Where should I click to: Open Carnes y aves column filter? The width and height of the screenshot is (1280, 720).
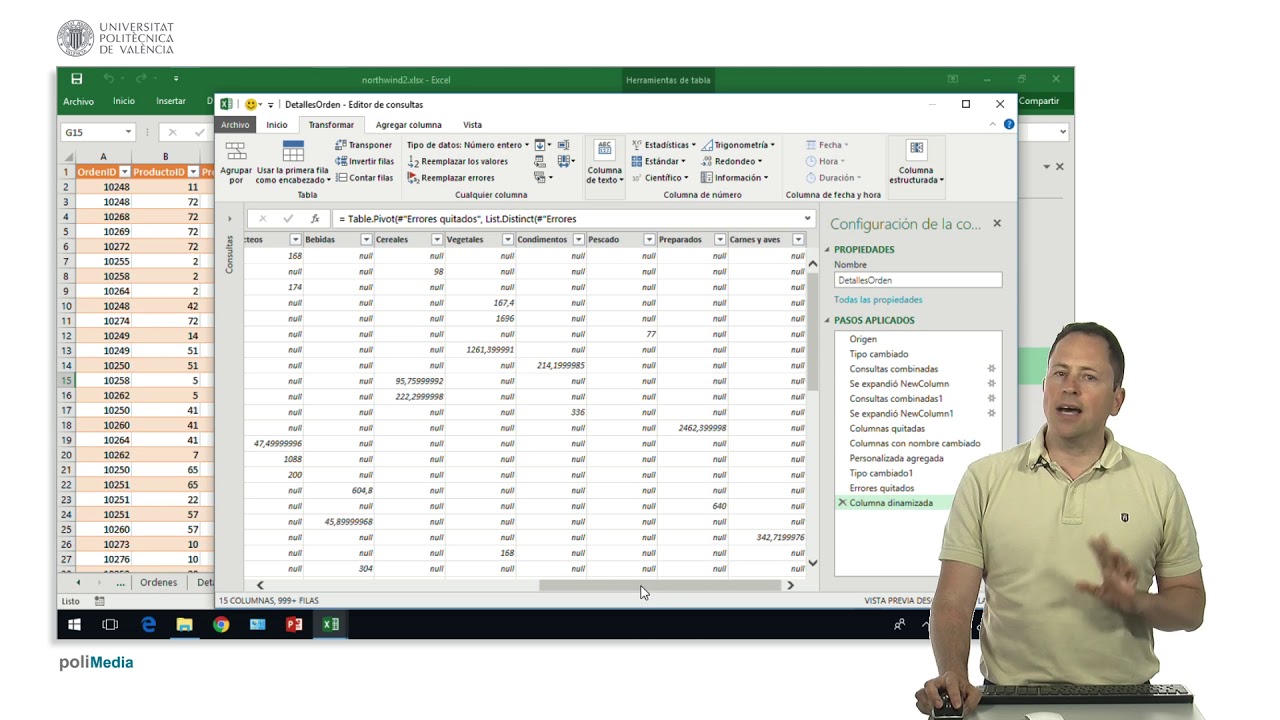(798, 240)
